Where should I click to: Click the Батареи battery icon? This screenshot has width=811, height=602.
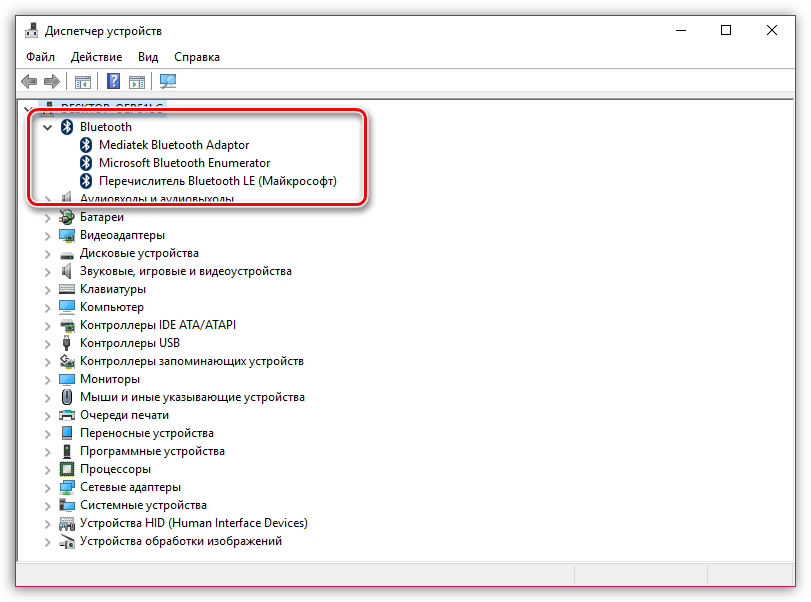(x=67, y=217)
